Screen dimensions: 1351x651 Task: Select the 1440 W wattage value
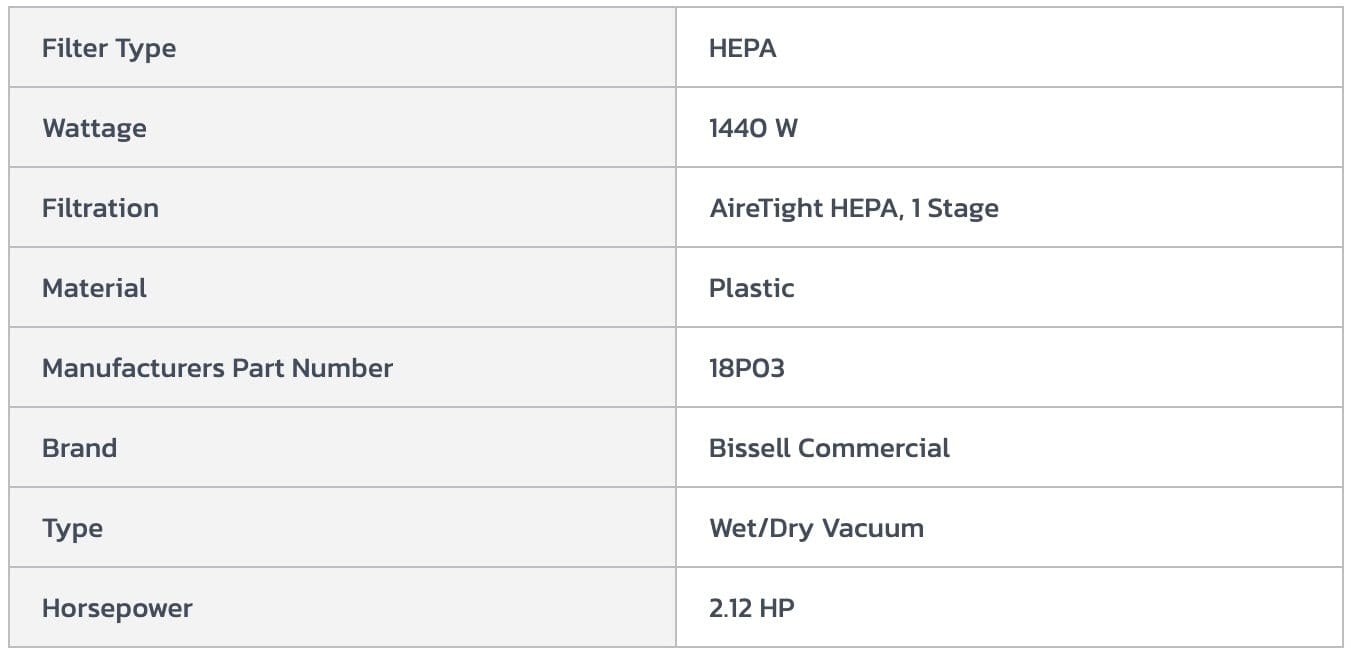753,128
